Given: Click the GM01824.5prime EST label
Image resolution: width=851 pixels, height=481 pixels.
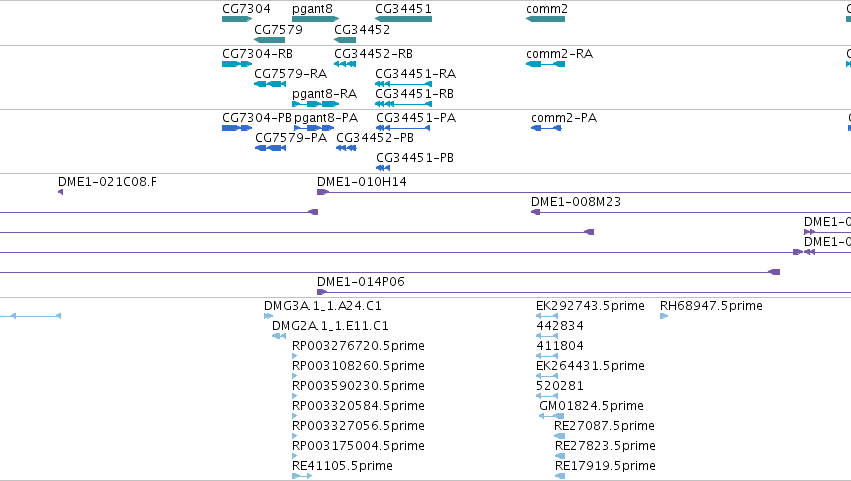Looking at the screenshot, I should (x=592, y=406).
